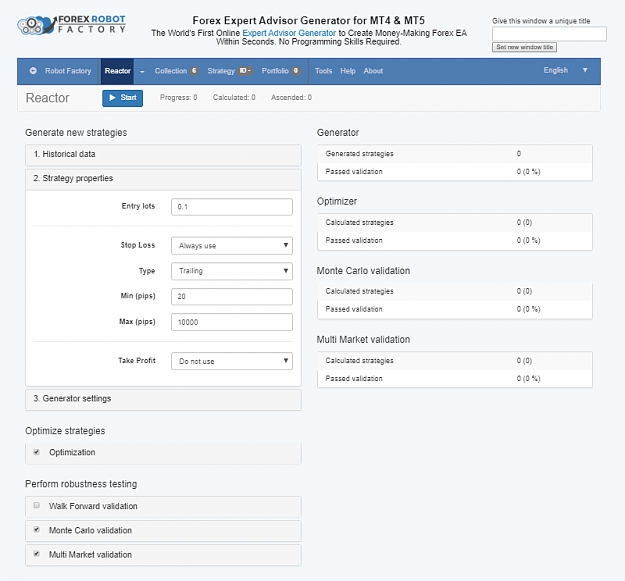Open the stop loss Type dropdown
The height and width of the screenshot is (581, 625).
pos(232,271)
